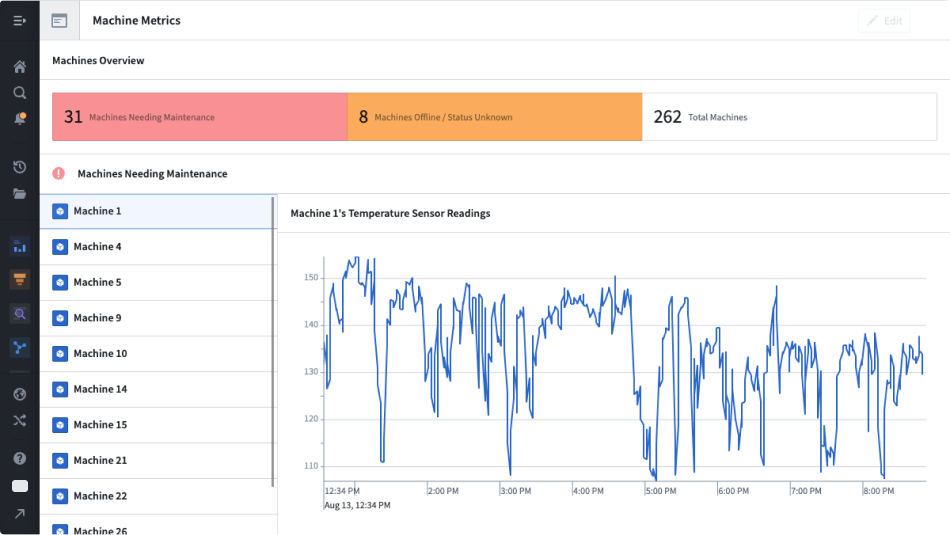This screenshot has width=950, height=535.
Task: Collapse the sidebar using the menu icon
Action: [19, 21]
